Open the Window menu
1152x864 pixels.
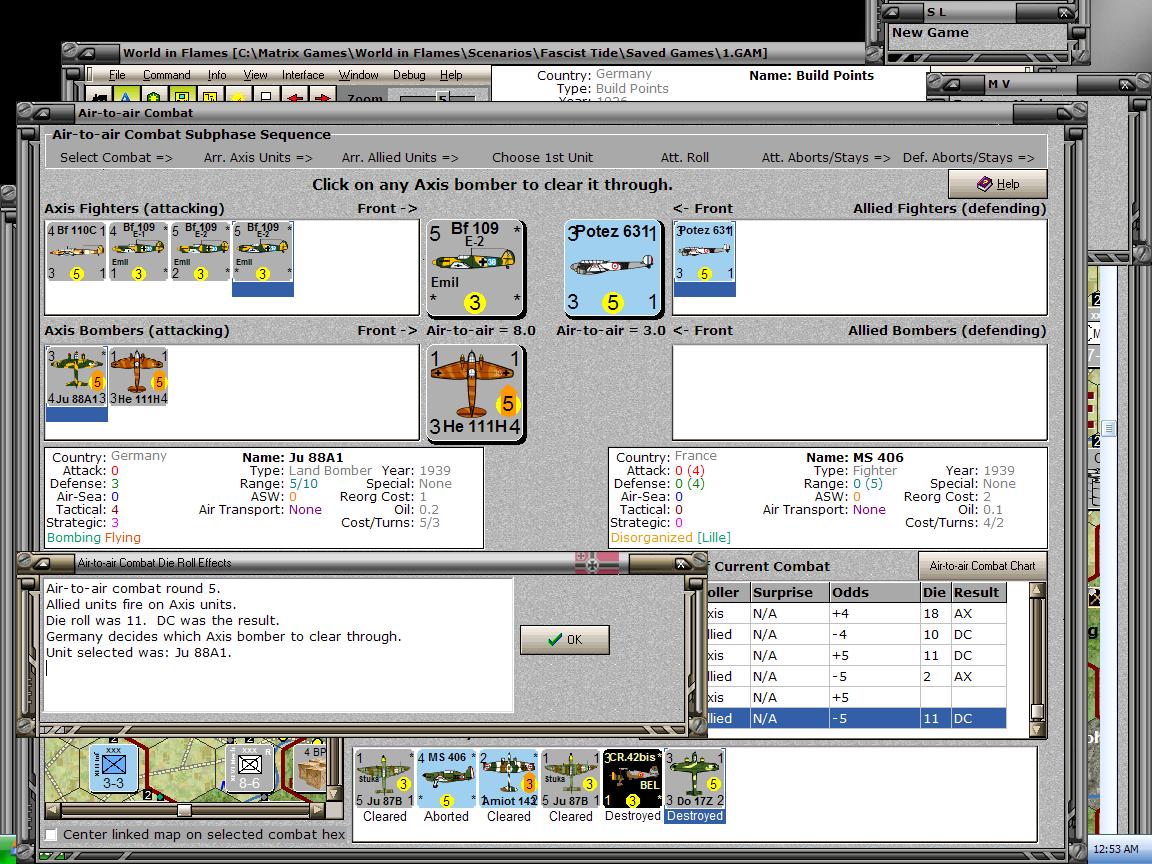click(359, 75)
